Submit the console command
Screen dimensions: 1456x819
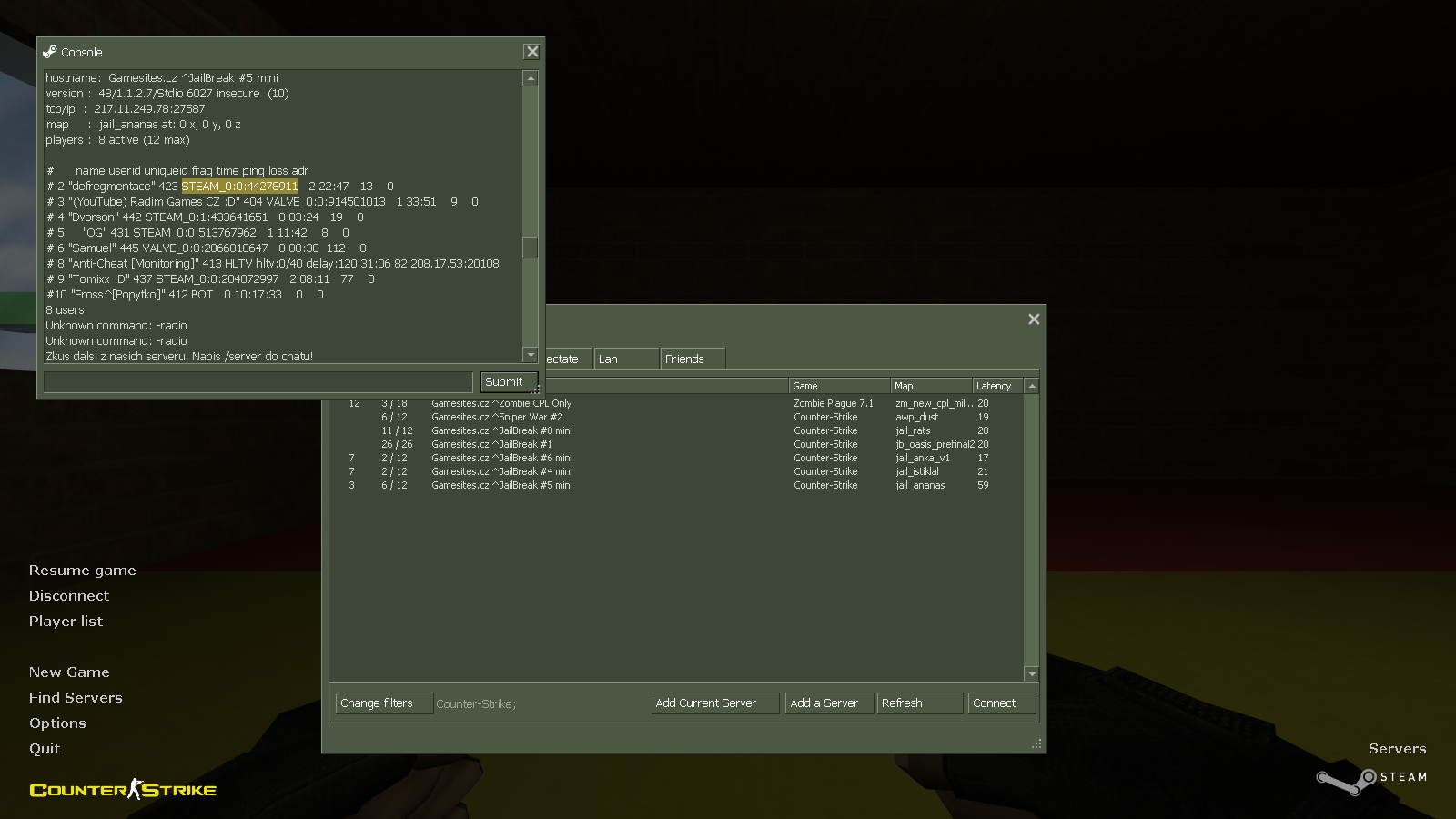pyautogui.click(x=509, y=382)
